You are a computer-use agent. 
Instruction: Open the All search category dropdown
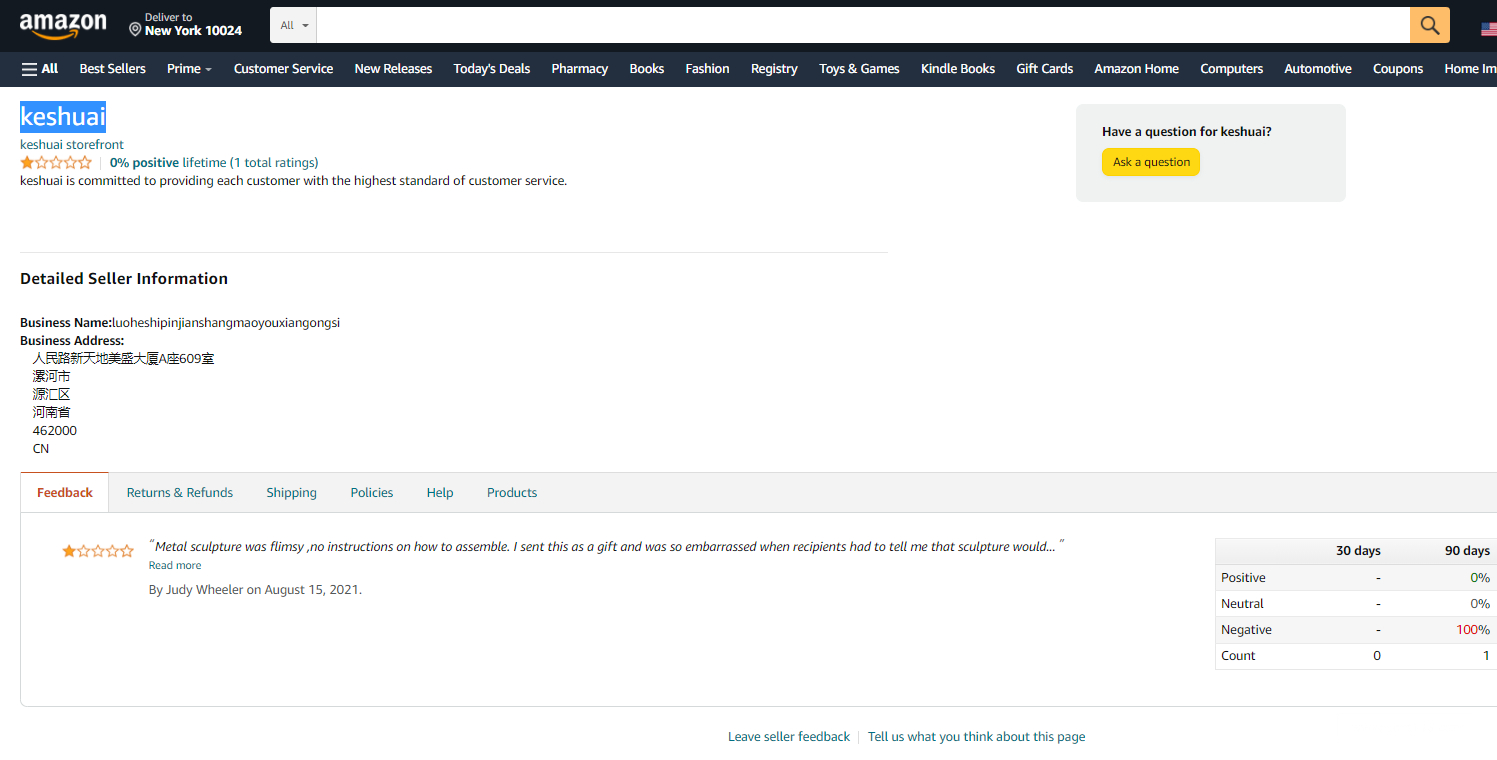294,25
